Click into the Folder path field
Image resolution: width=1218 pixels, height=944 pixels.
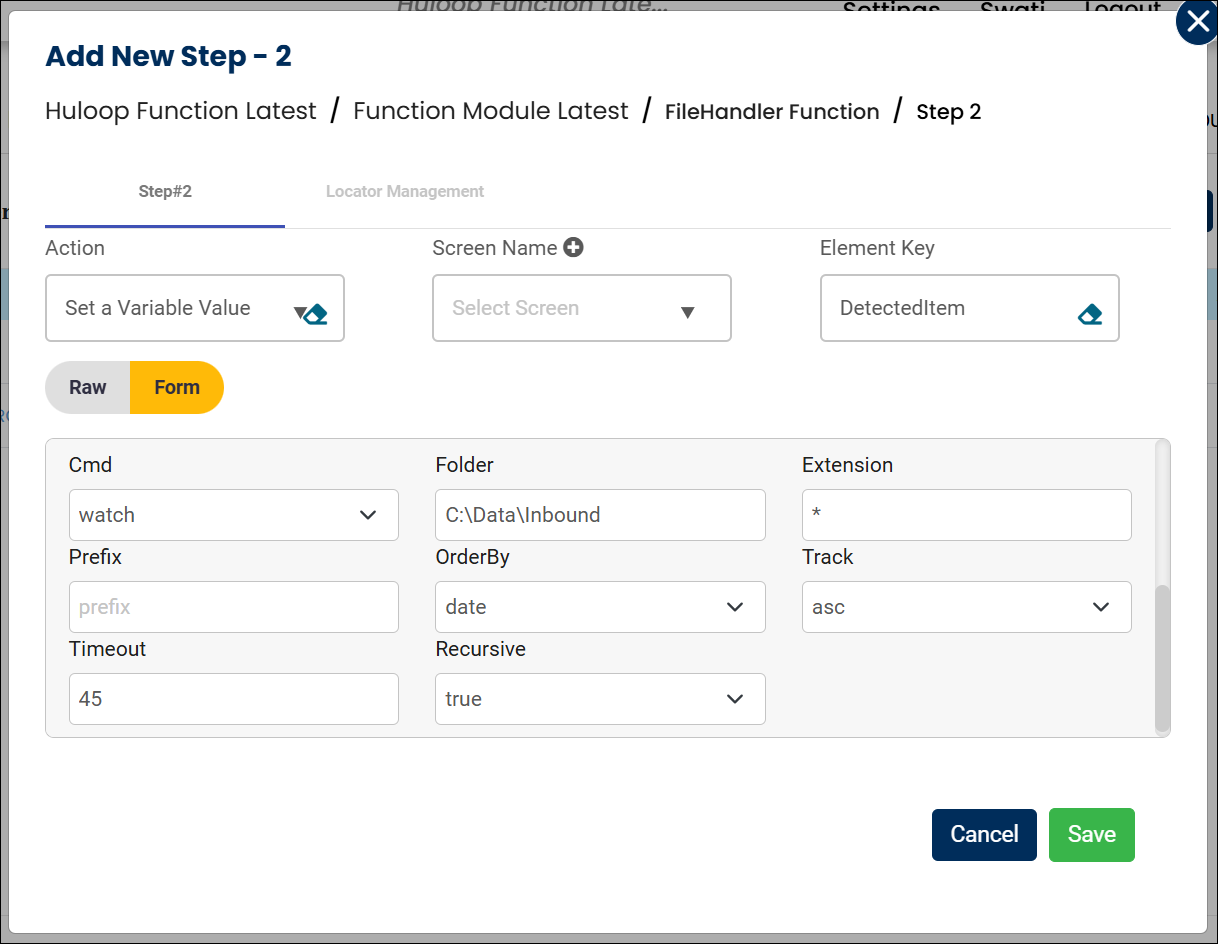(x=600, y=515)
